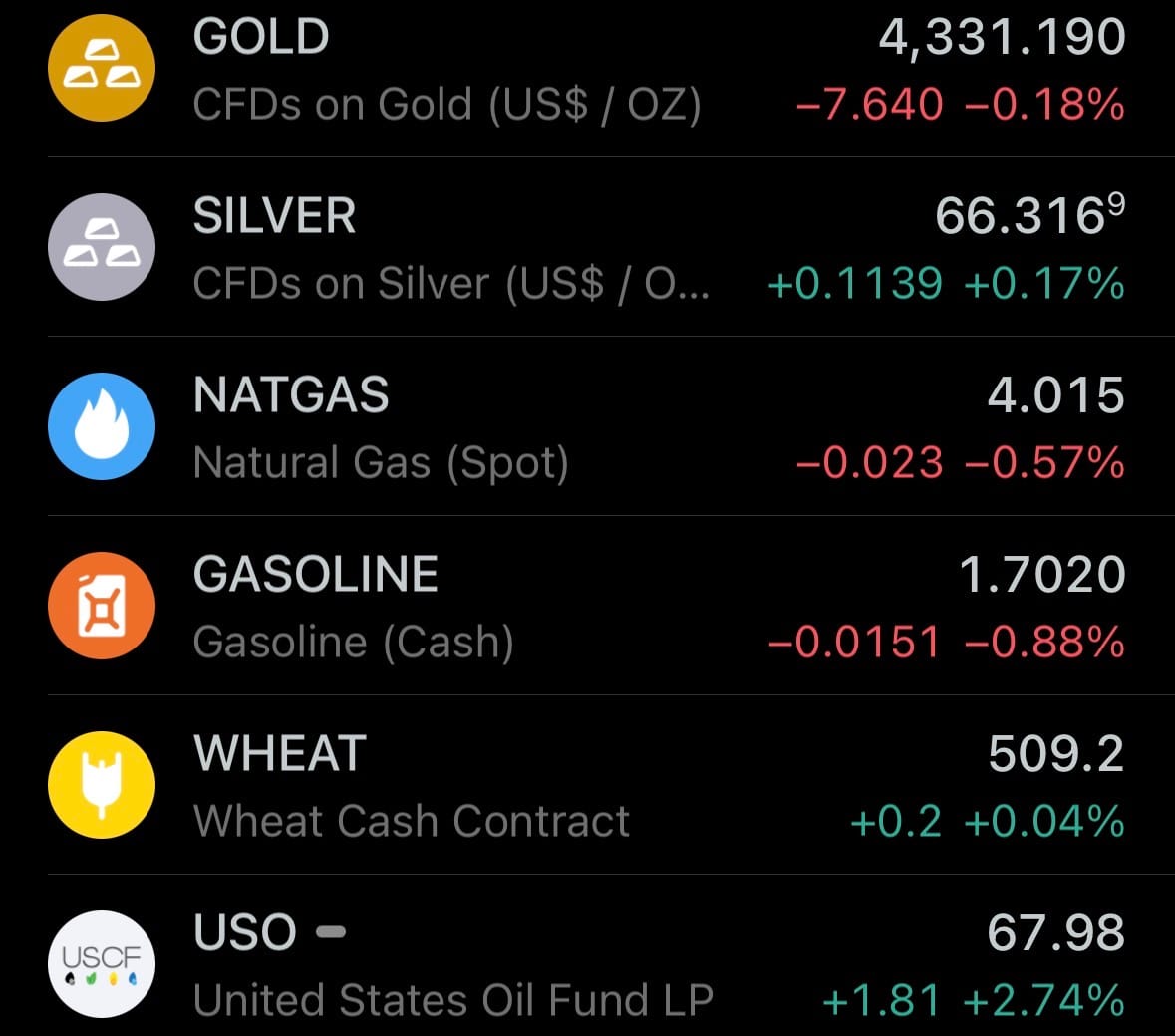Tap the GASOLINE canister icon
This screenshot has width=1175, height=1036.
click(102, 606)
